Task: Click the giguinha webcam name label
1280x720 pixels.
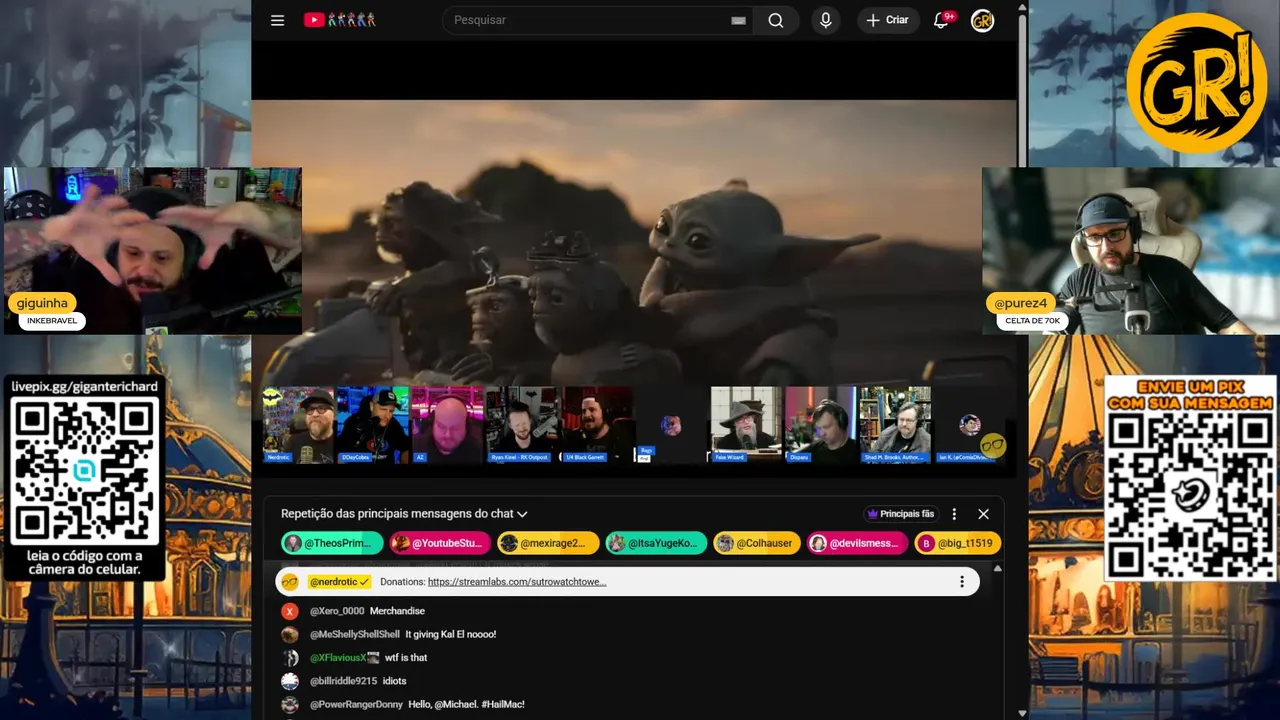Action: [x=42, y=303]
